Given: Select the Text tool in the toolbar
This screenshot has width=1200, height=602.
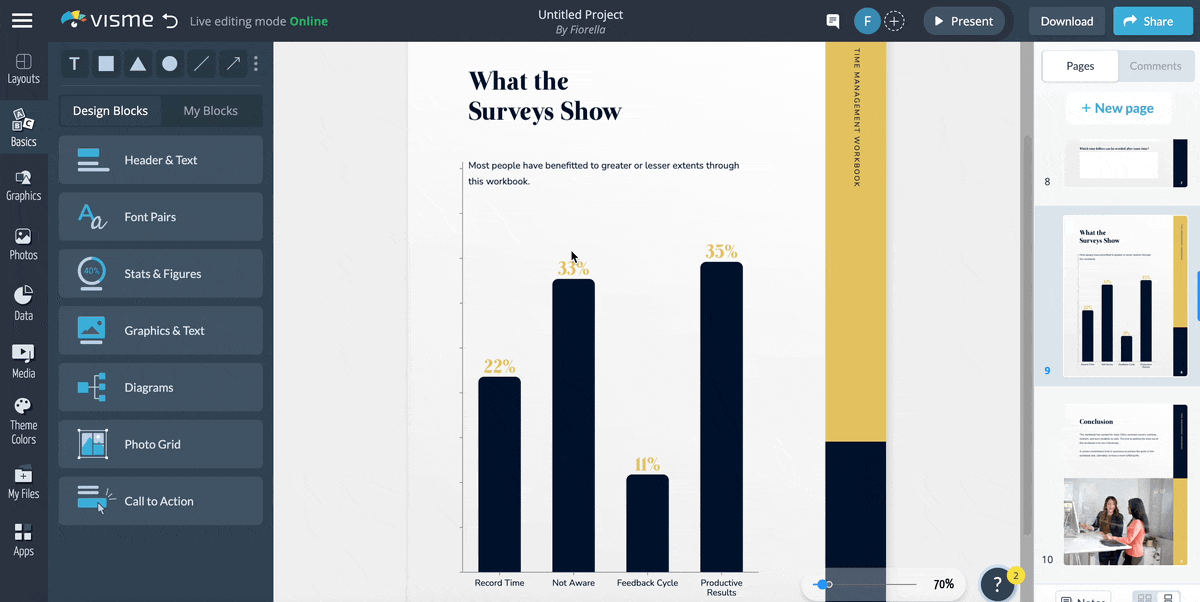Looking at the screenshot, I should click(74, 63).
